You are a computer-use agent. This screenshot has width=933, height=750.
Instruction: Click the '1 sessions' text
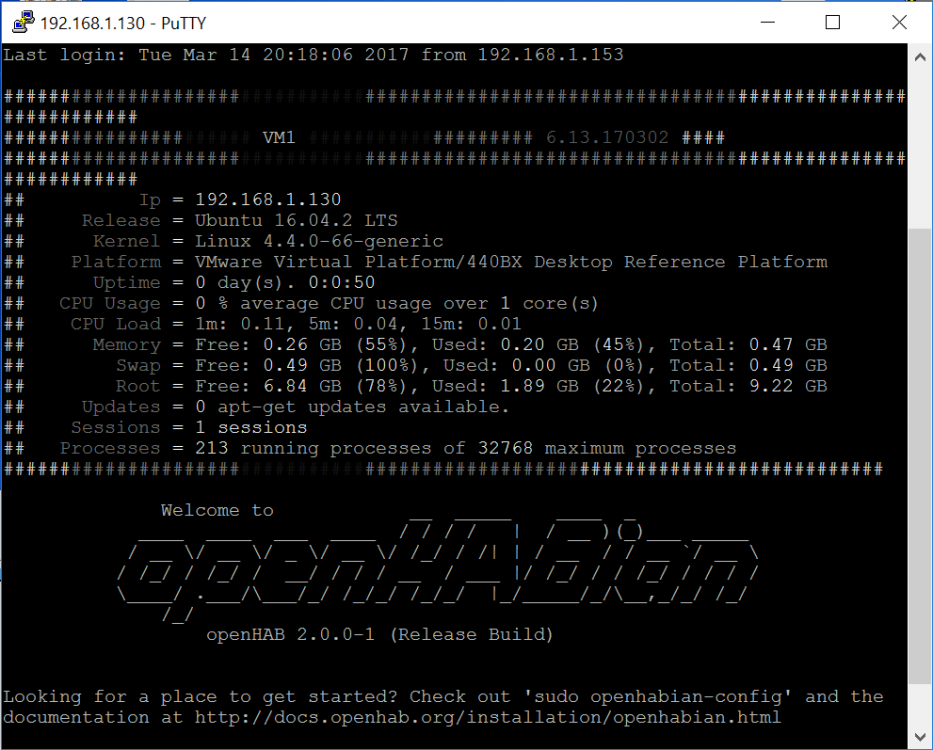click(x=251, y=427)
